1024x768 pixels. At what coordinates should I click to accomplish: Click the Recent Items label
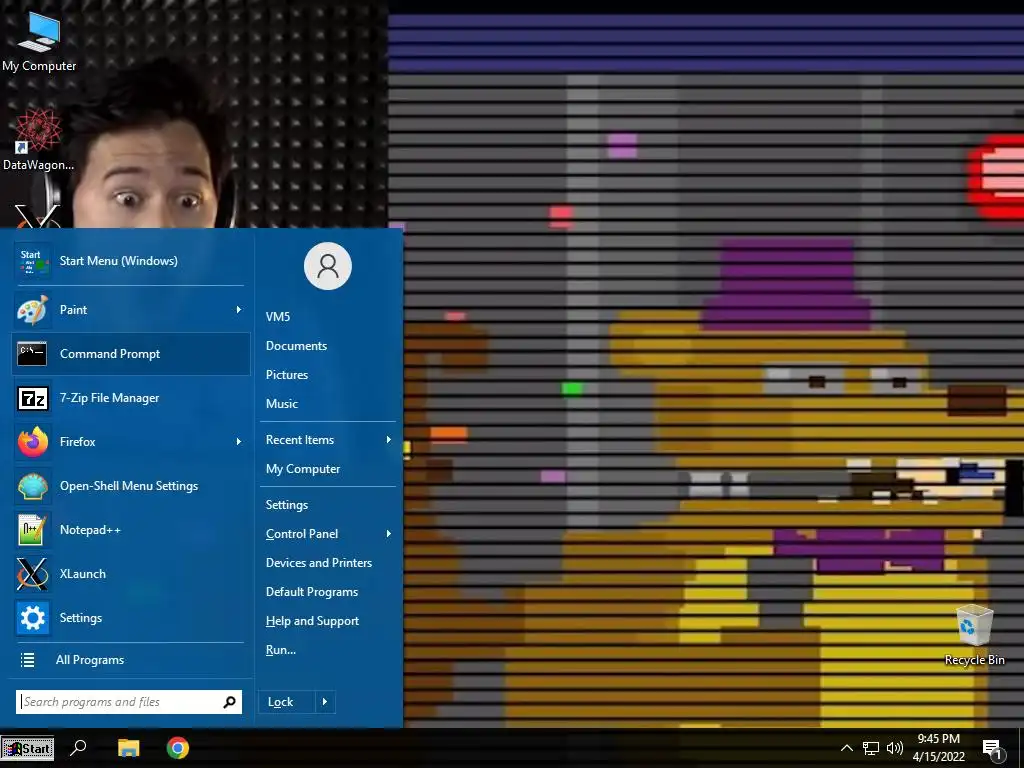tap(300, 440)
